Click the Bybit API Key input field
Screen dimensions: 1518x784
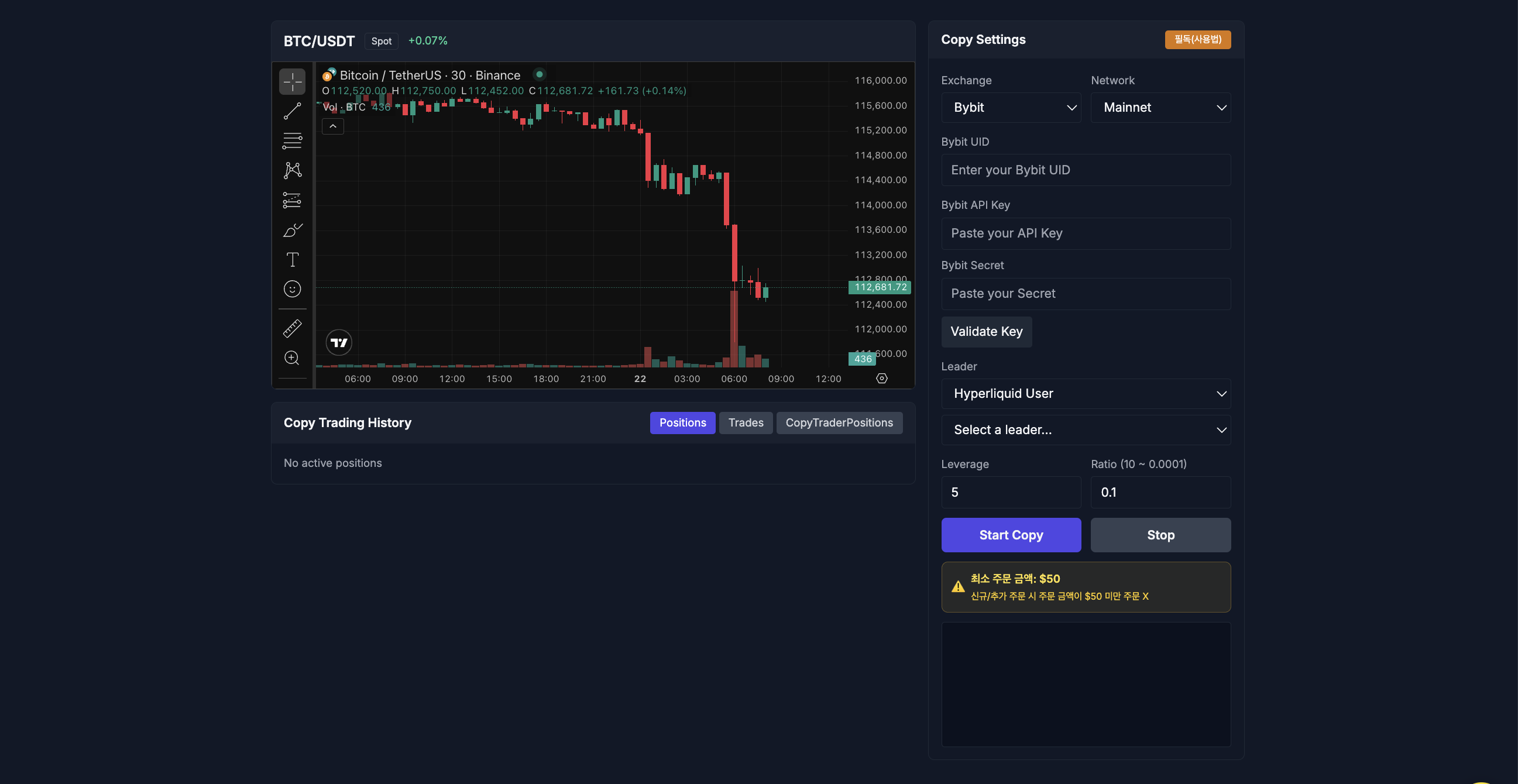[x=1086, y=233]
